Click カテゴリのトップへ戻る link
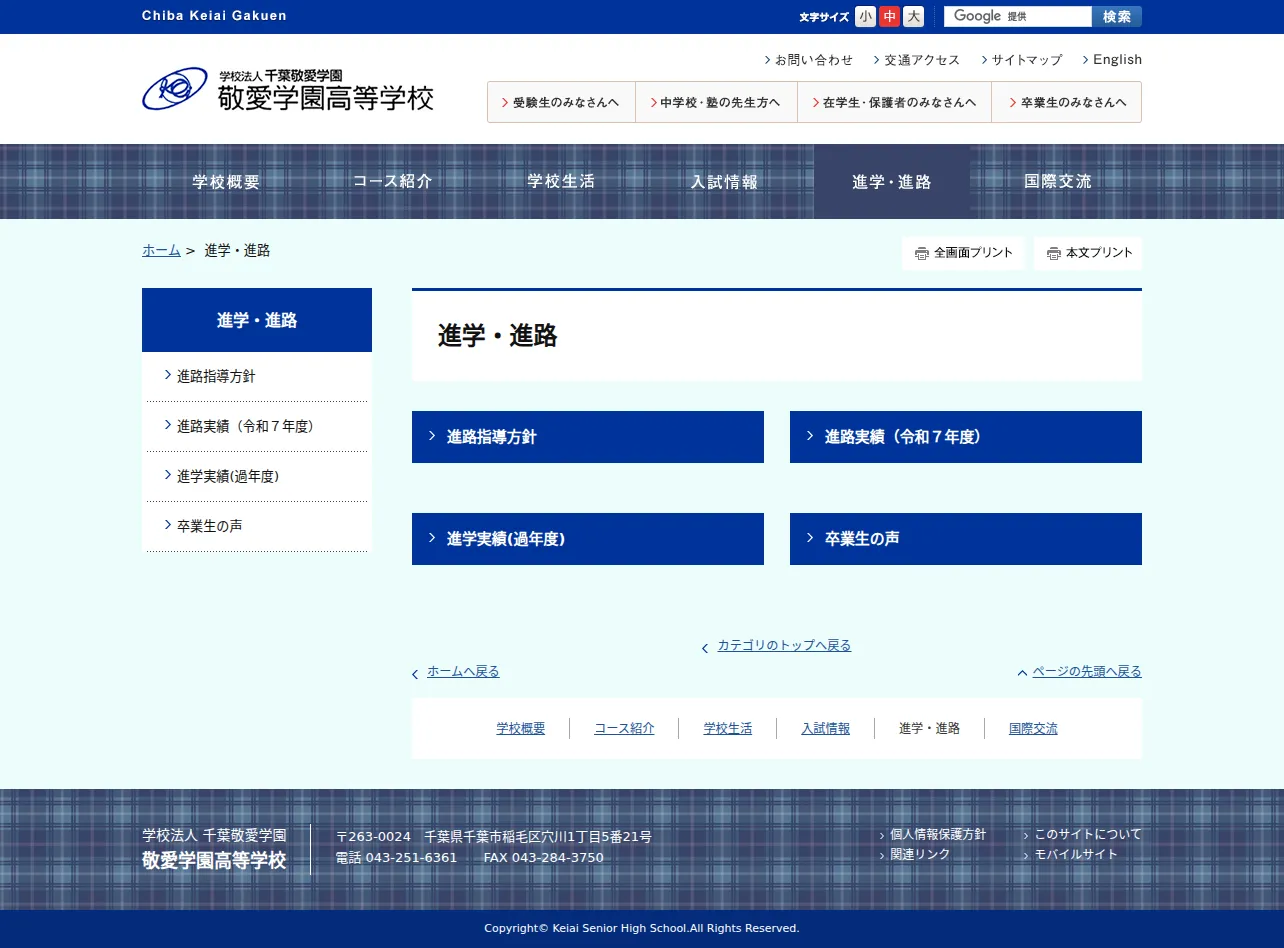The height and width of the screenshot is (948, 1284). coord(784,646)
